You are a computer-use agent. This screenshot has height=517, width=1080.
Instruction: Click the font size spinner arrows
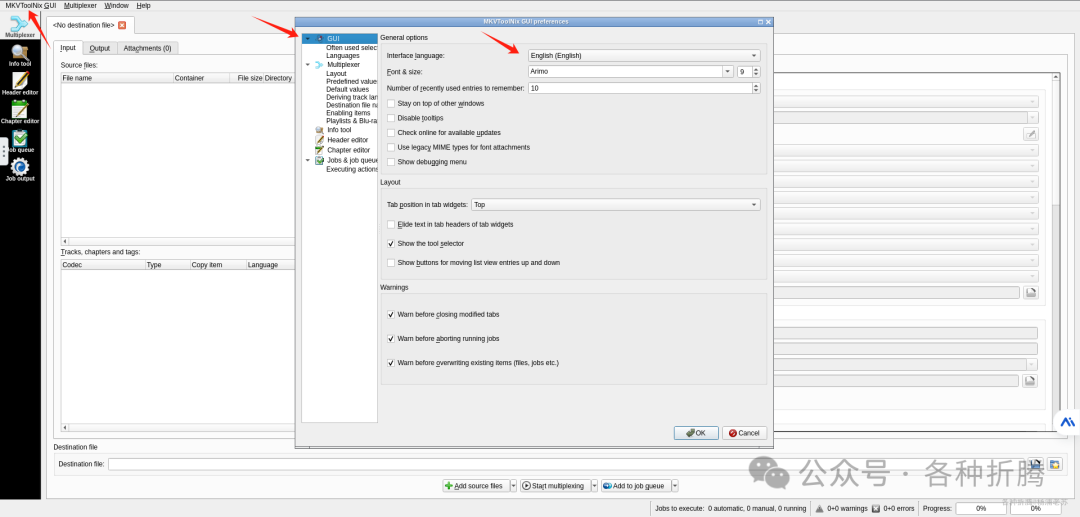pos(756,72)
